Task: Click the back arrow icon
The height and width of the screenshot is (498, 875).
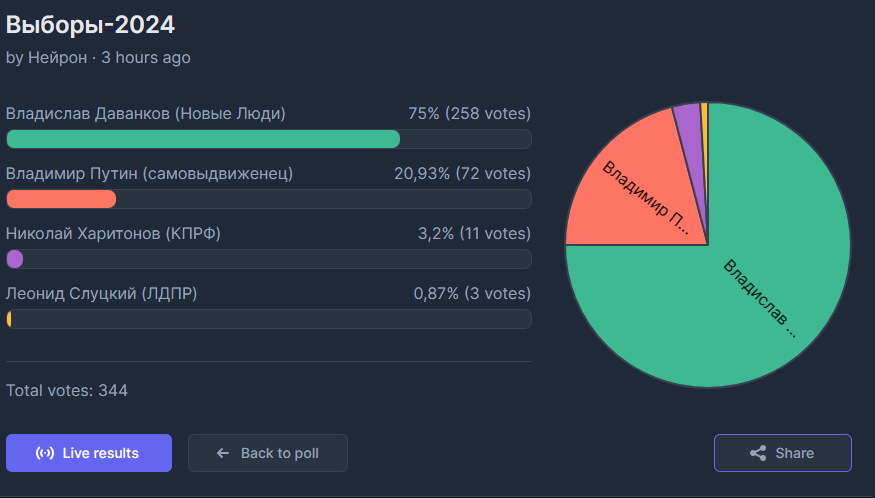Action: click(x=223, y=453)
